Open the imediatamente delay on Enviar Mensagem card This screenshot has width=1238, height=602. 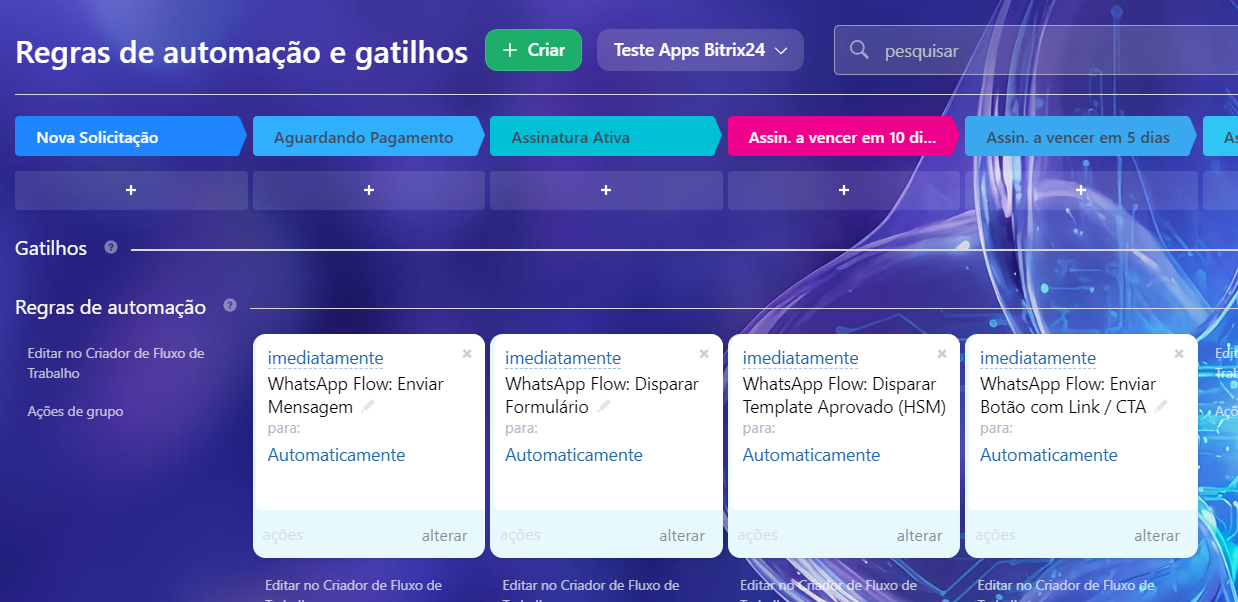click(325, 358)
